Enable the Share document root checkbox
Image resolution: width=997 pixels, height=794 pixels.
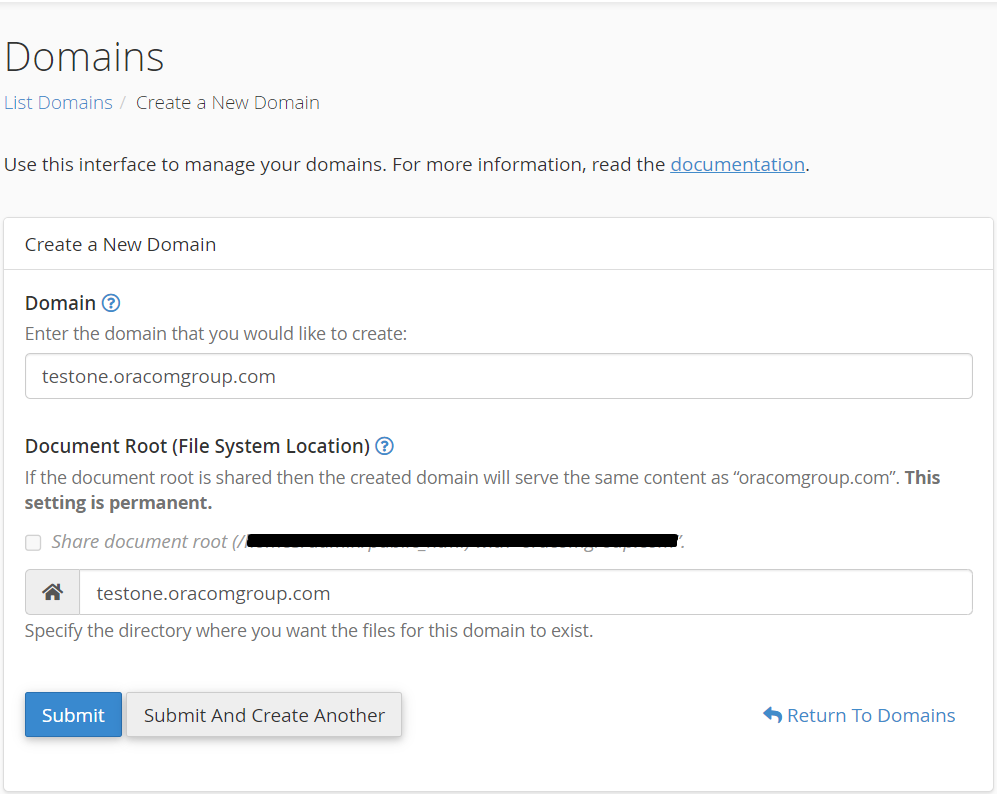(33, 542)
